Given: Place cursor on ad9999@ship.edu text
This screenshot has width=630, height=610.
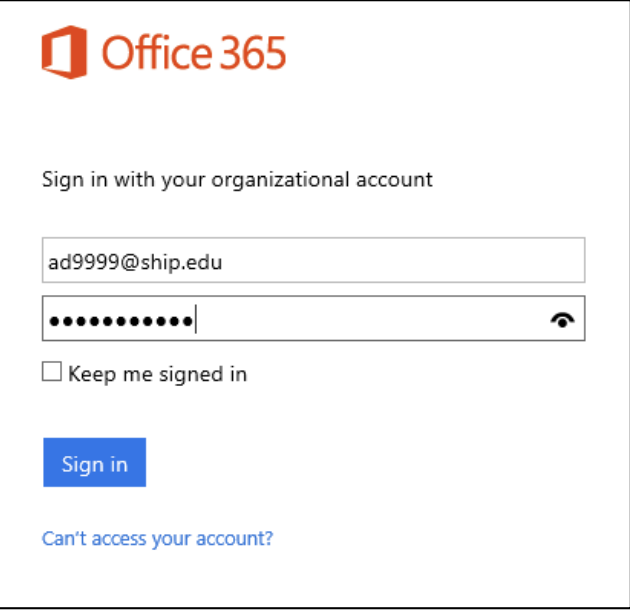Looking at the screenshot, I should [x=135, y=263].
